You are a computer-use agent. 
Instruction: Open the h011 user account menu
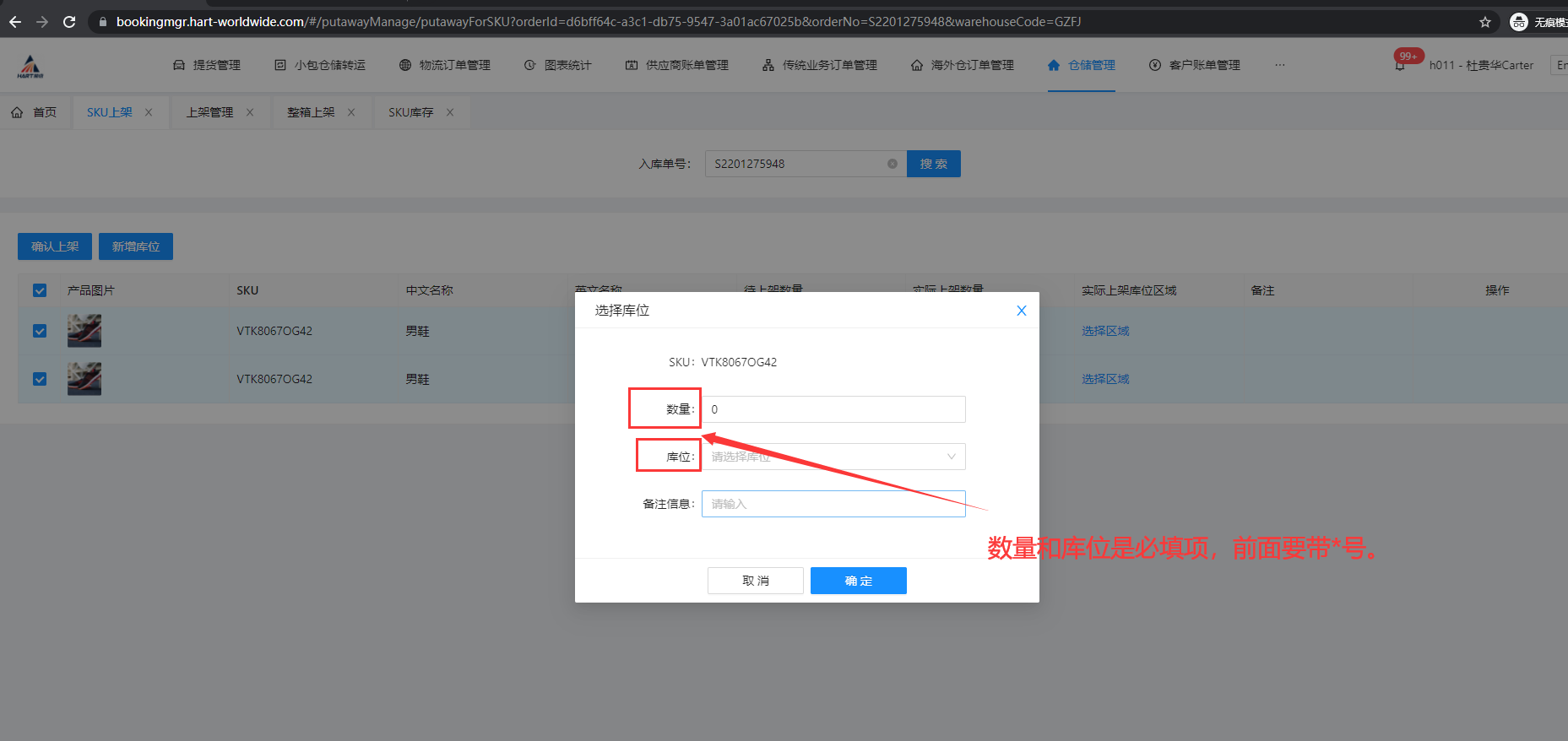1481,65
